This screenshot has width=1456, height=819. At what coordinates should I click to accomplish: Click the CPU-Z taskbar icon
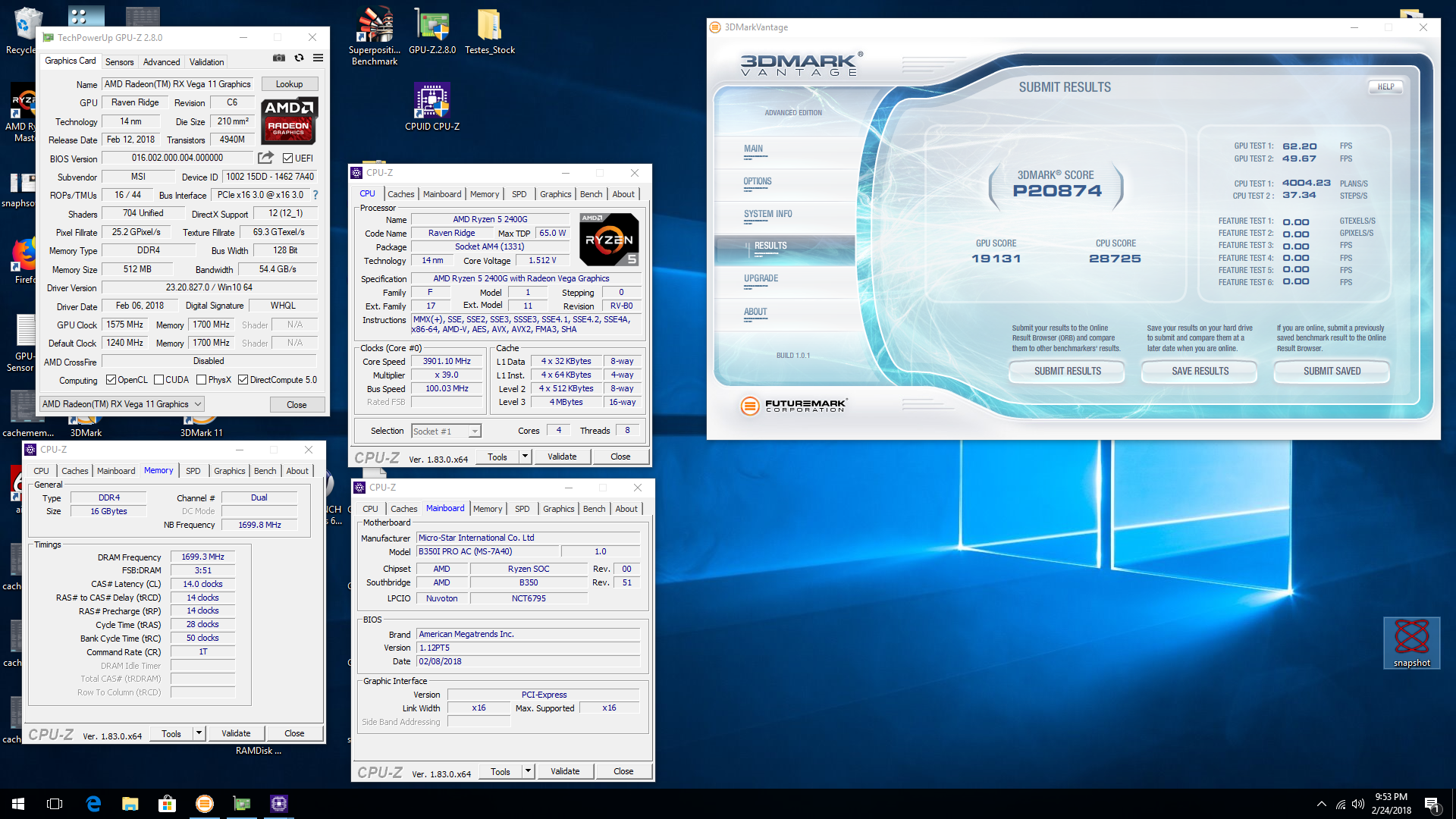coord(279,804)
